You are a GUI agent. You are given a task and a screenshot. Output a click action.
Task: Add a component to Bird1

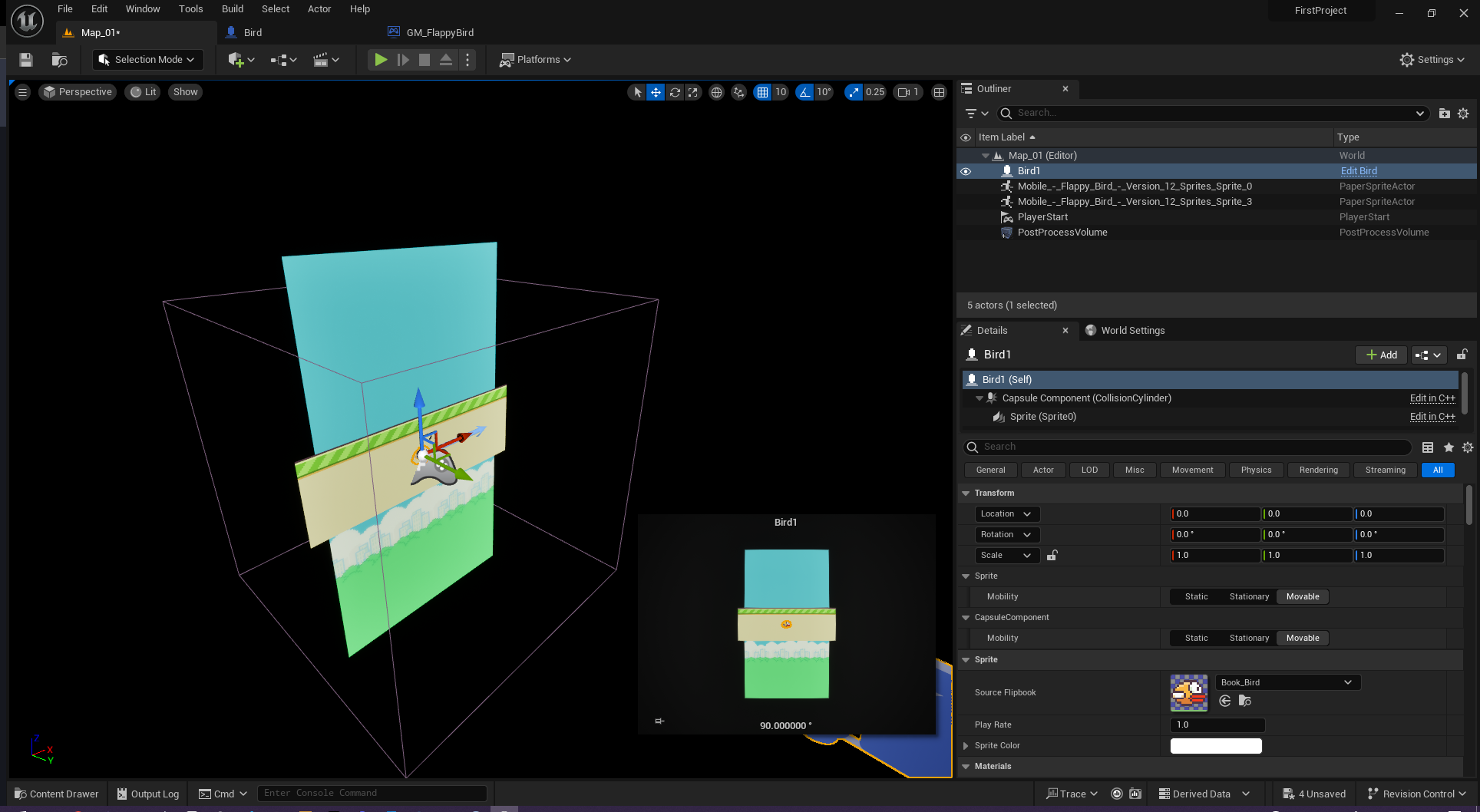[x=1382, y=355]
